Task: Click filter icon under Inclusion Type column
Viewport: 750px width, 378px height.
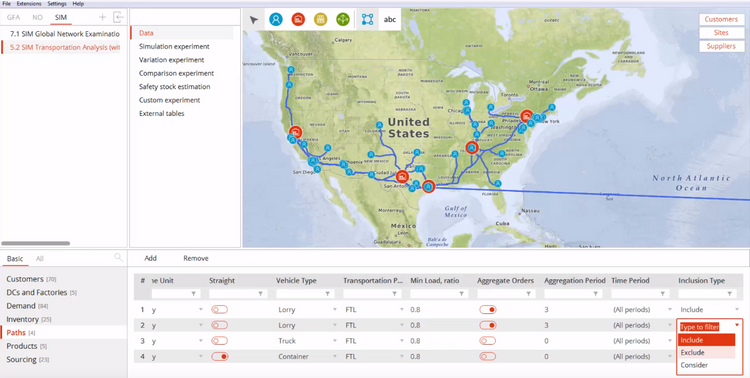Action: [x=729, y=294]
